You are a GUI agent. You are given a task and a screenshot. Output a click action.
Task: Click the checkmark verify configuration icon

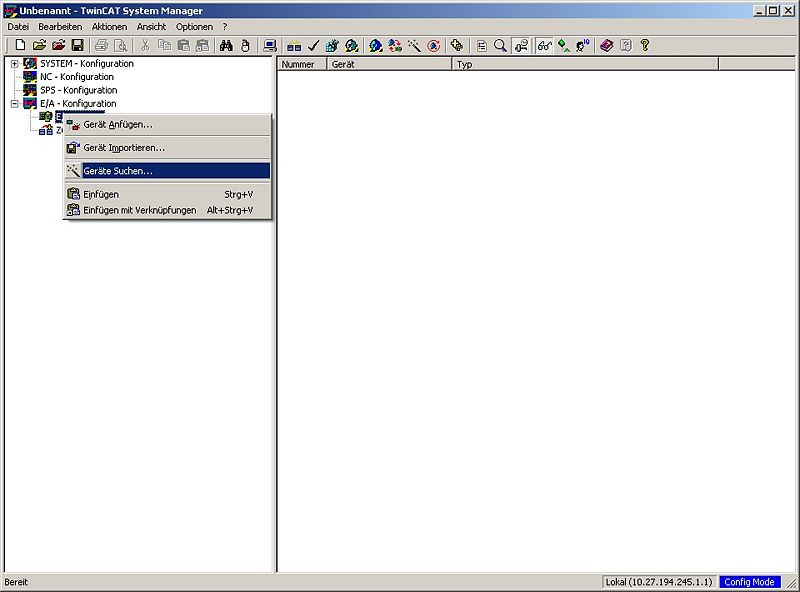tap(313, 45)
